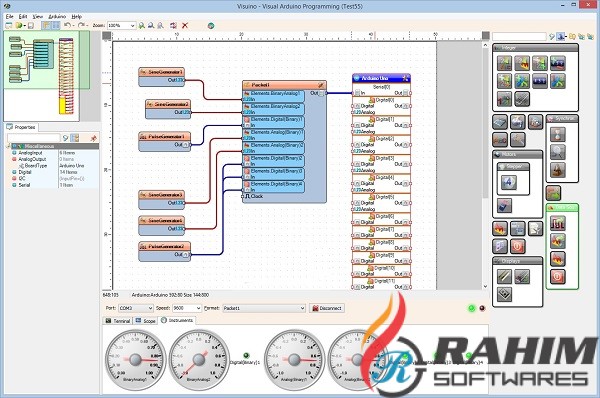Select the hourglass icon in Synchronization group
The height and width of the screenshot is (398, 600).
coord(558,134)
